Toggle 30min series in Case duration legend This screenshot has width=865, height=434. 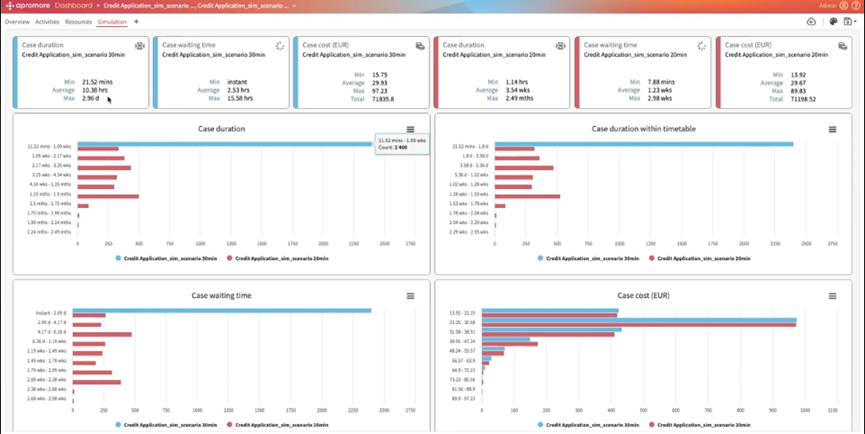(x=167, y=258)
